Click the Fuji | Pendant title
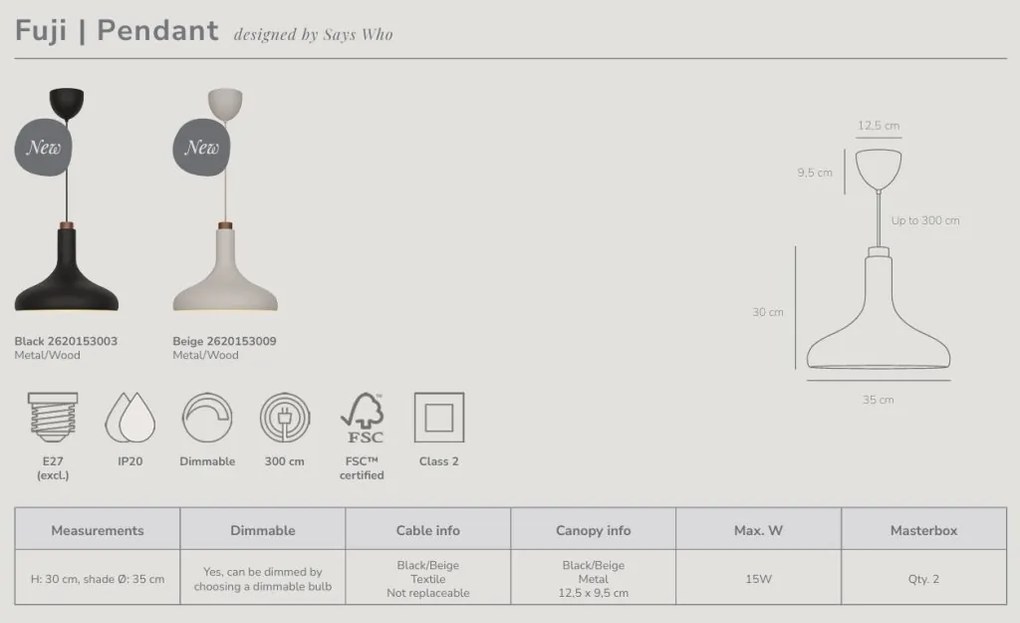 [x=116, y=31]
